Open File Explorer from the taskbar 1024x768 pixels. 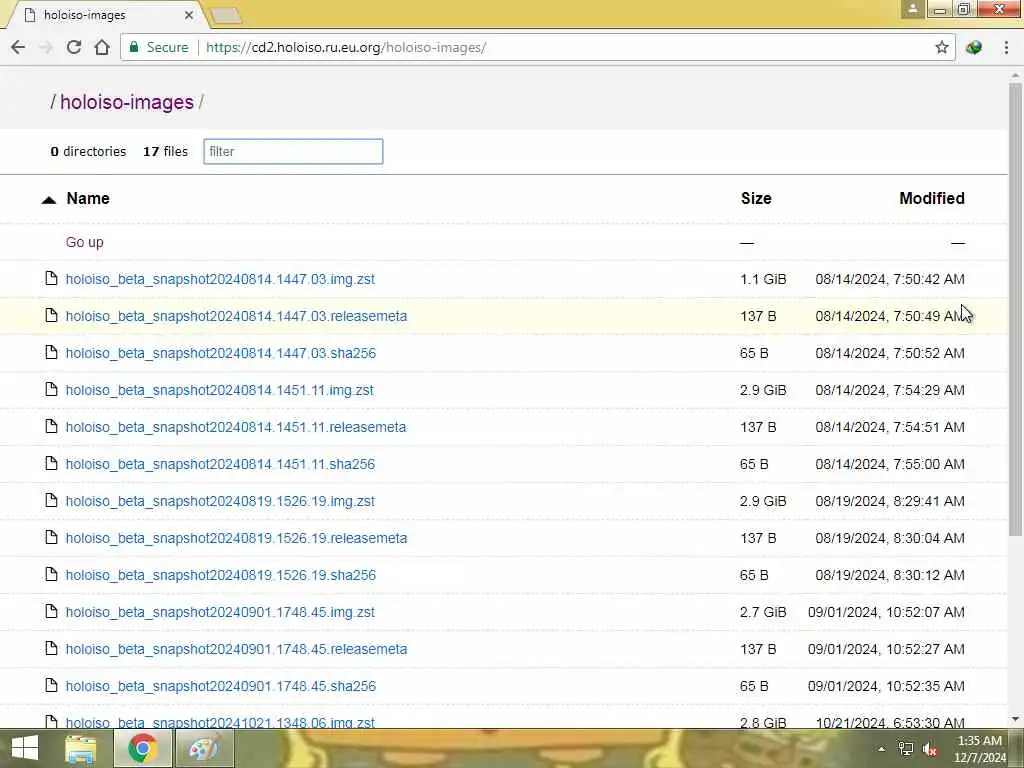click(81, 748)
